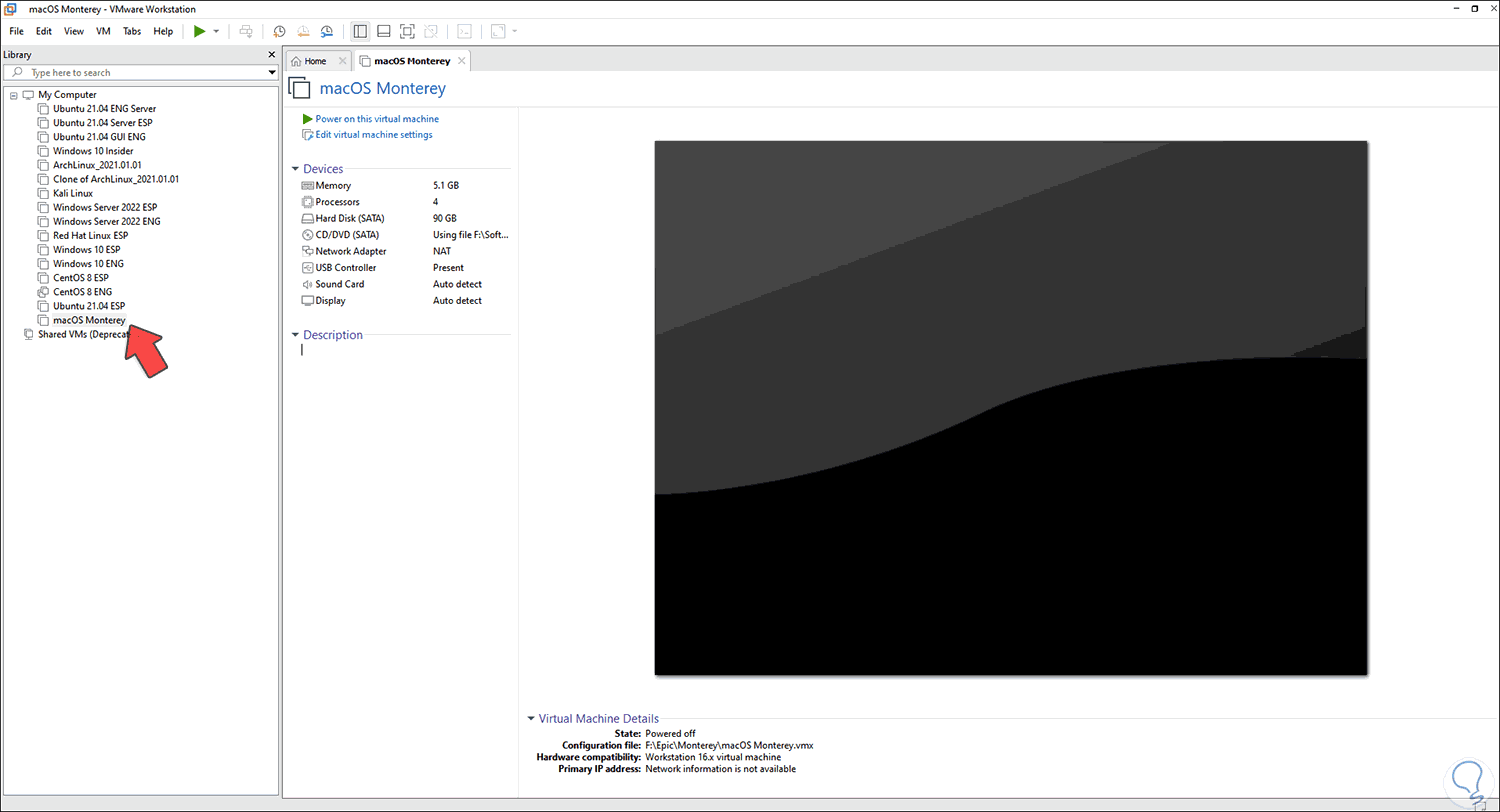
Task: Open power options dropdown arrow
Action: coord(216,31)
